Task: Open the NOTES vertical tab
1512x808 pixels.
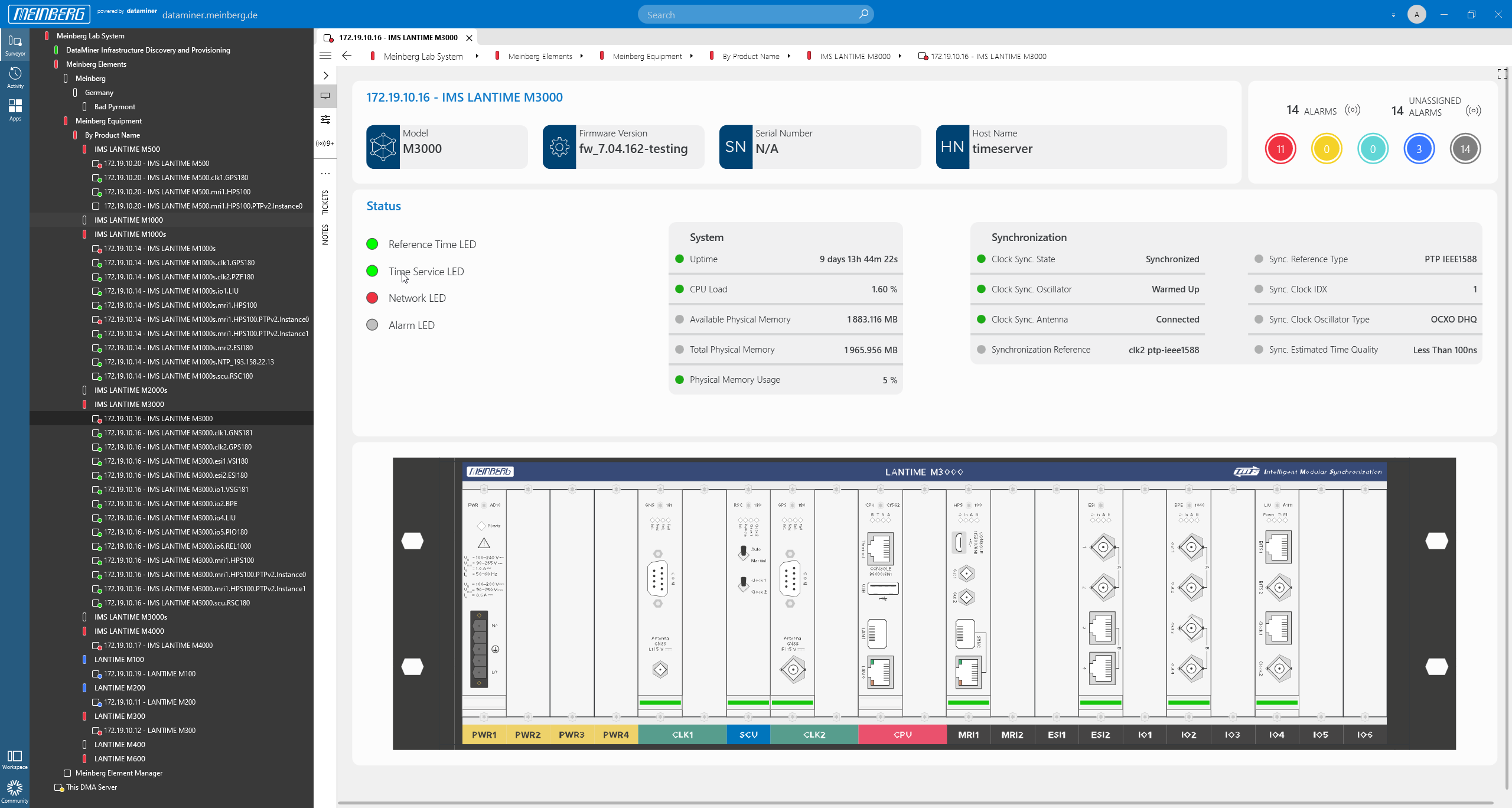Action: click(325, 234)
